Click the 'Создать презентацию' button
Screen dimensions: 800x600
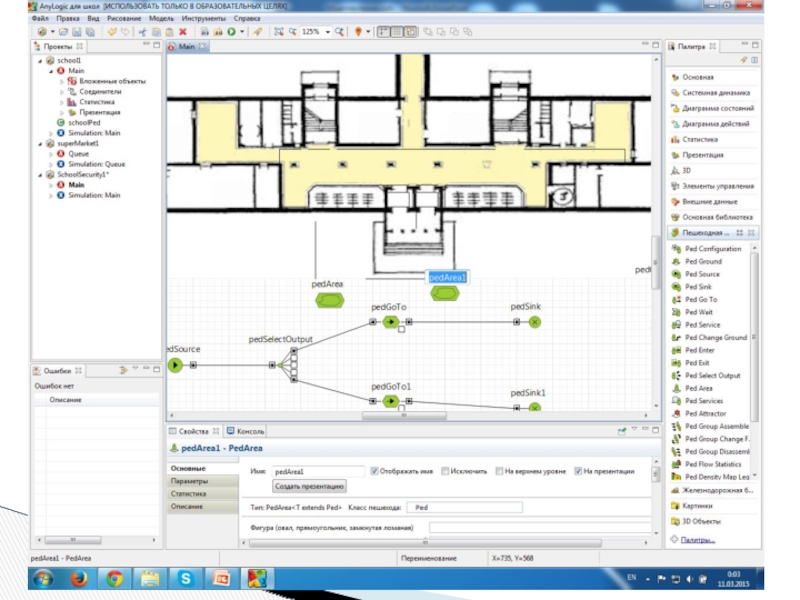tap(309, 486)
